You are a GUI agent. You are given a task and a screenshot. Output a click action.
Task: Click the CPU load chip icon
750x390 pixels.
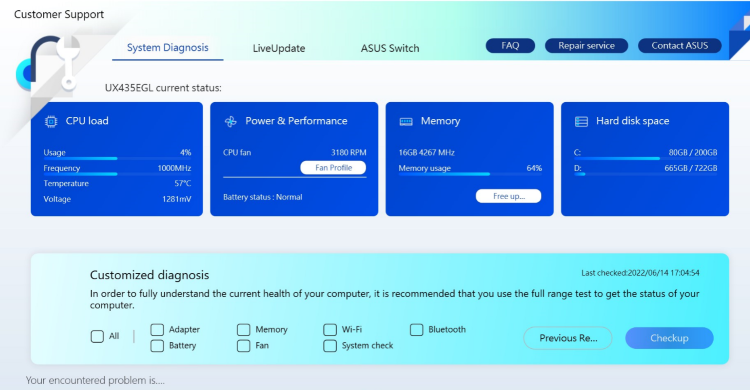pos(51,122)
